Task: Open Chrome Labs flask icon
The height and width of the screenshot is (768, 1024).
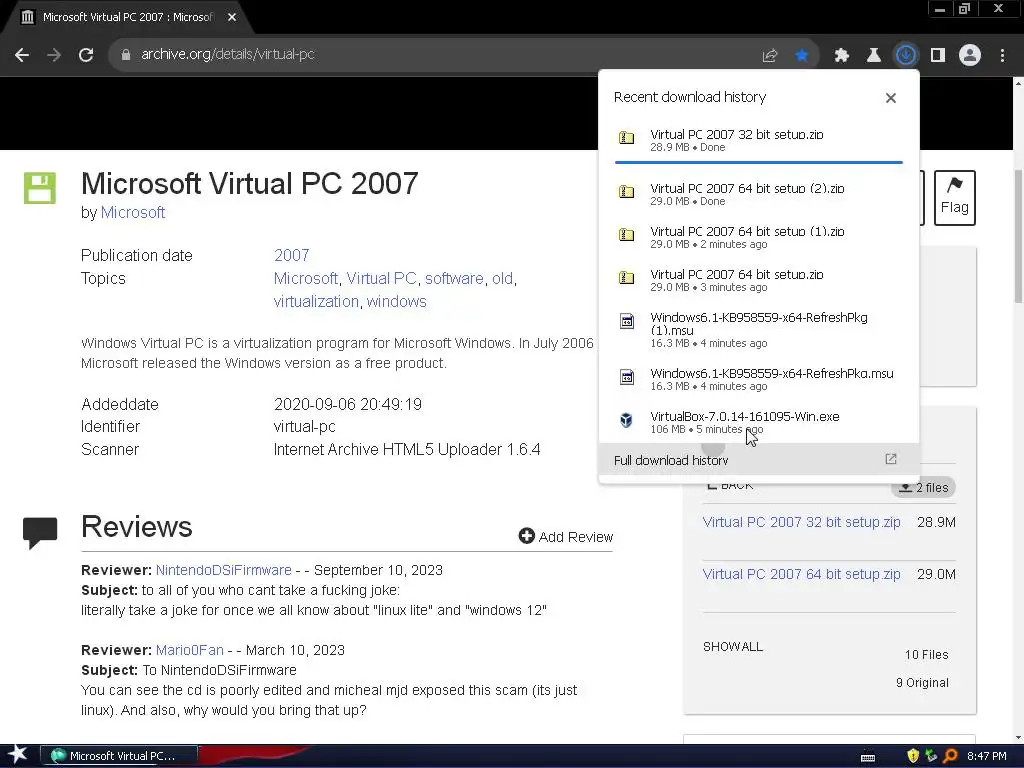Action: 873,56
